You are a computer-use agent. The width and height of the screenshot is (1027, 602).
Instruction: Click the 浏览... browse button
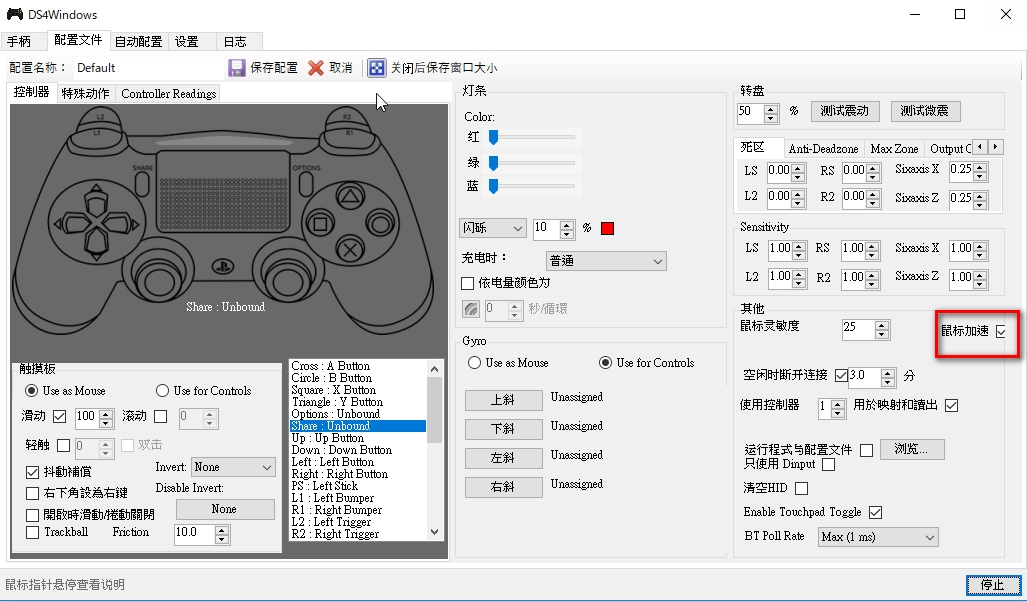[911, 449]
